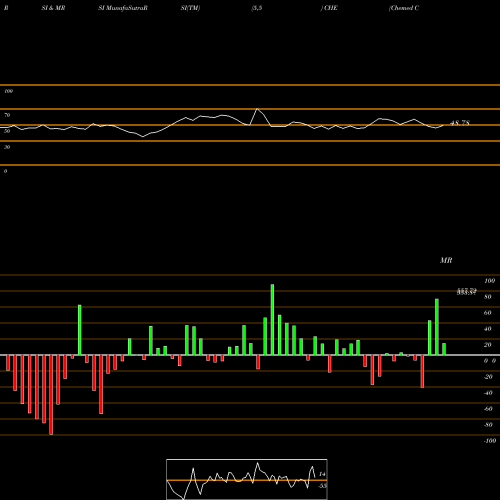The height and width of the screenshot is (500, 500).
Task: Click the 70 level label on RSI axis
Action: coord(7,115)
